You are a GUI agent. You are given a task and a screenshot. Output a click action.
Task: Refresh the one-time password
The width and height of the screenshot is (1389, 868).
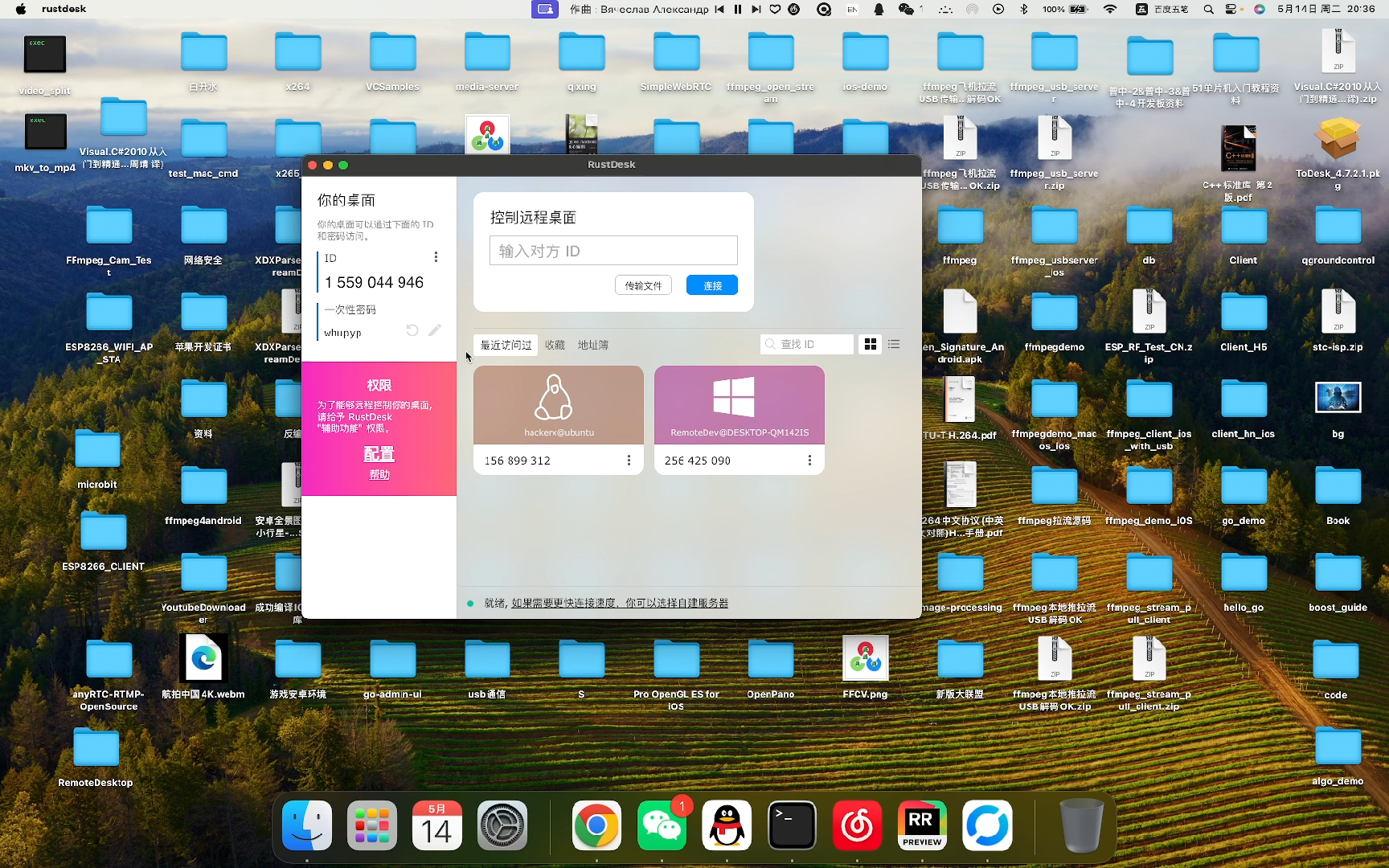coord(412,330)
